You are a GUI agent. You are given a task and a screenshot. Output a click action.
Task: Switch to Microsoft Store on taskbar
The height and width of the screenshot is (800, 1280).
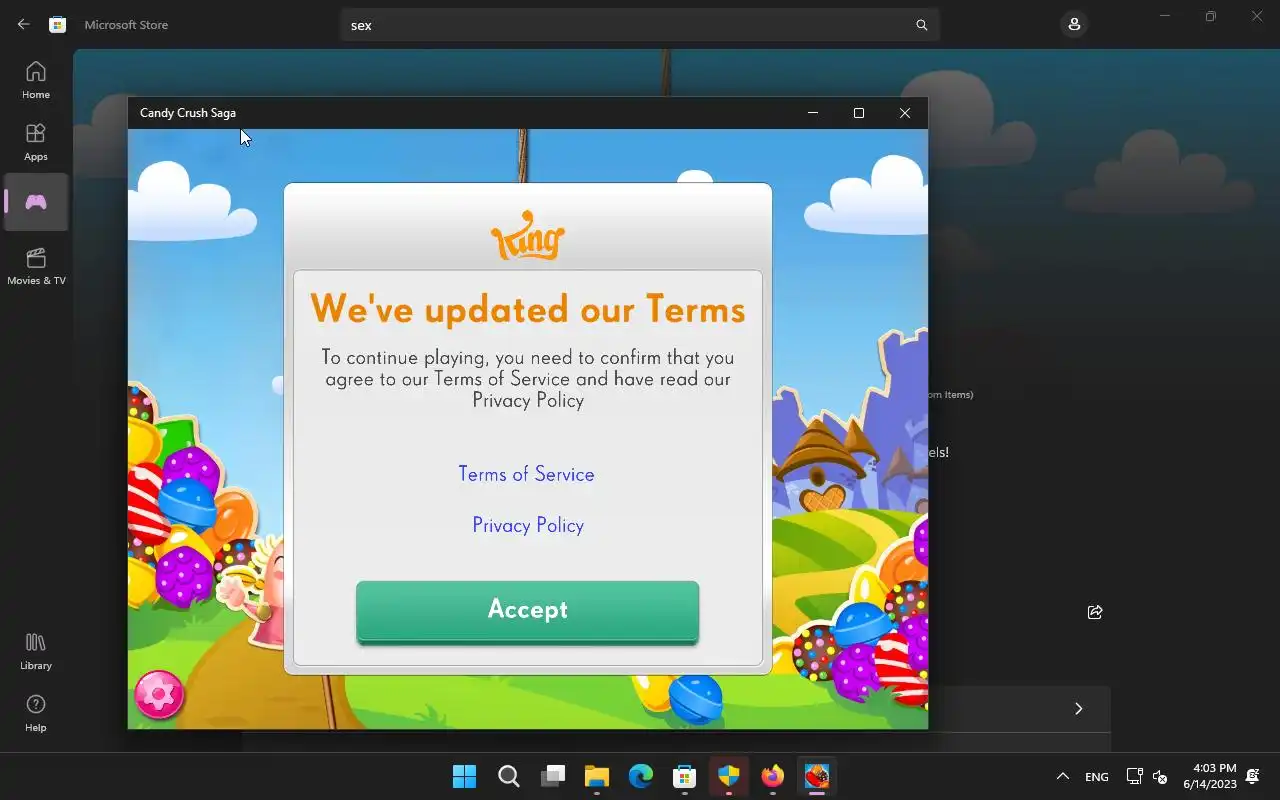point(685,776)
